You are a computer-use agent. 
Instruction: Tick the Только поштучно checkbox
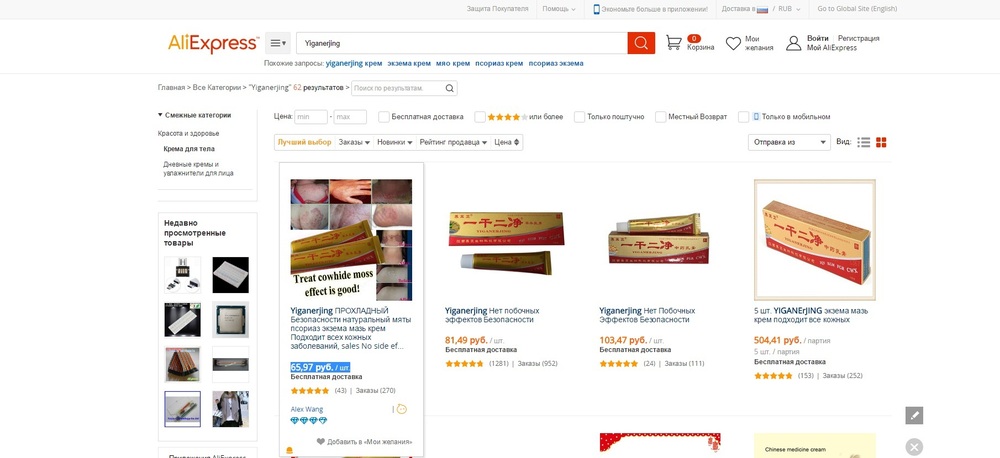[x=579, y=117]
